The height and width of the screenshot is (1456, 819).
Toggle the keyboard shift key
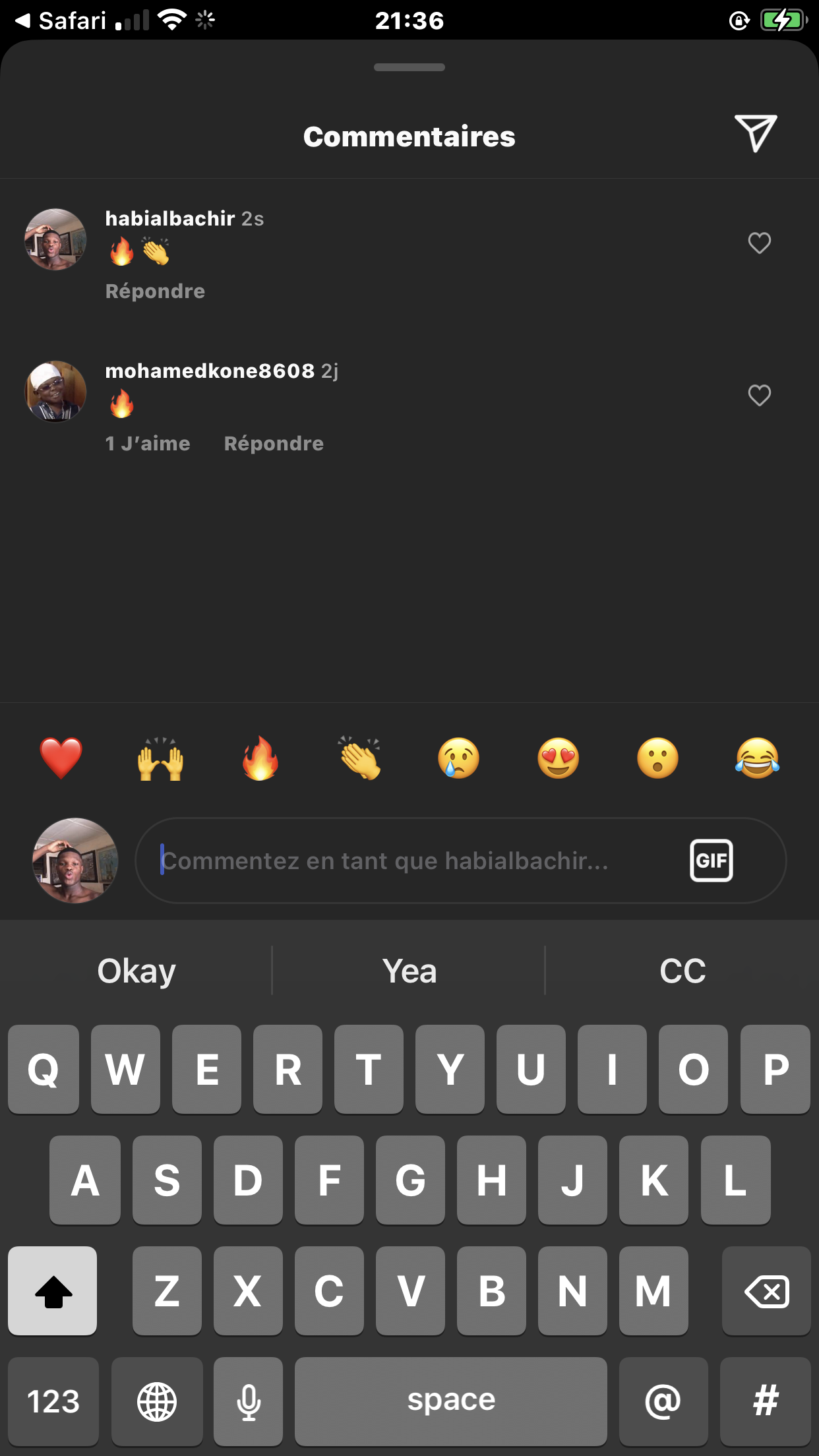click(x=53, y=1290)
